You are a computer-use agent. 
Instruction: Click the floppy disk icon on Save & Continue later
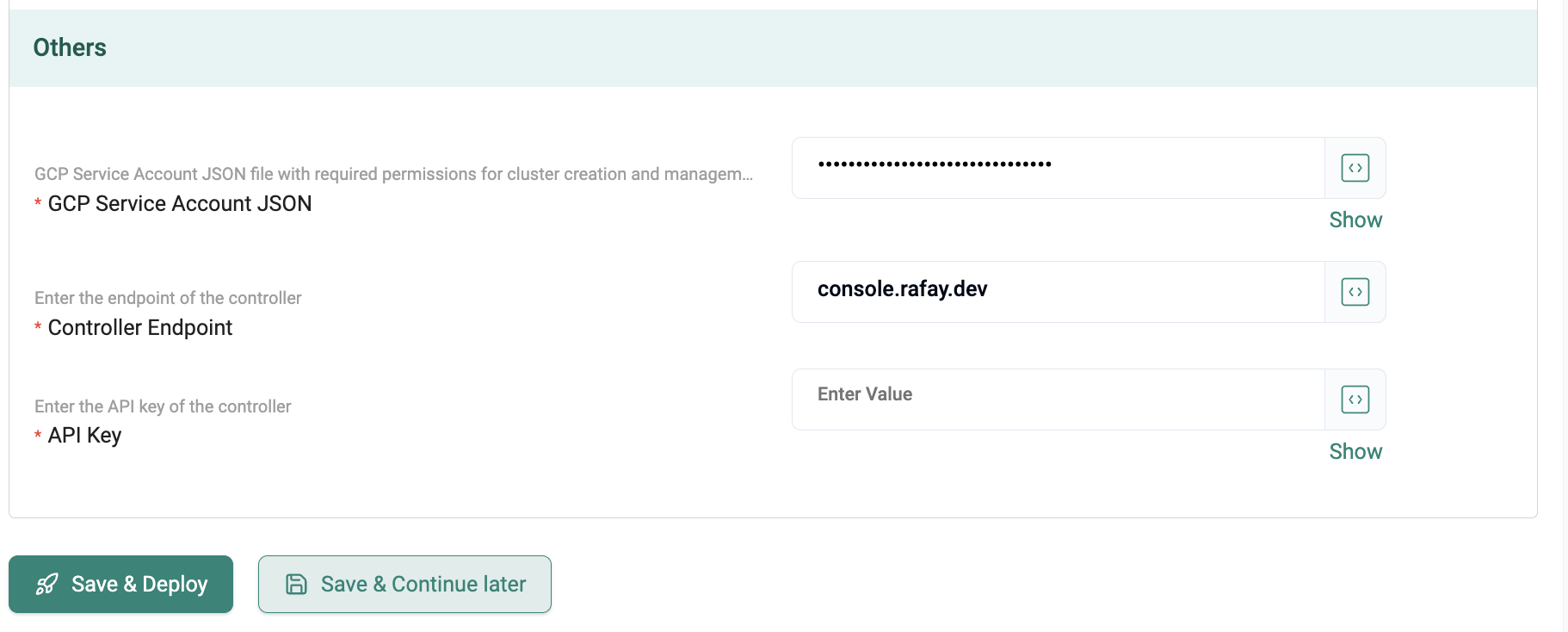[x=296, y=585]
